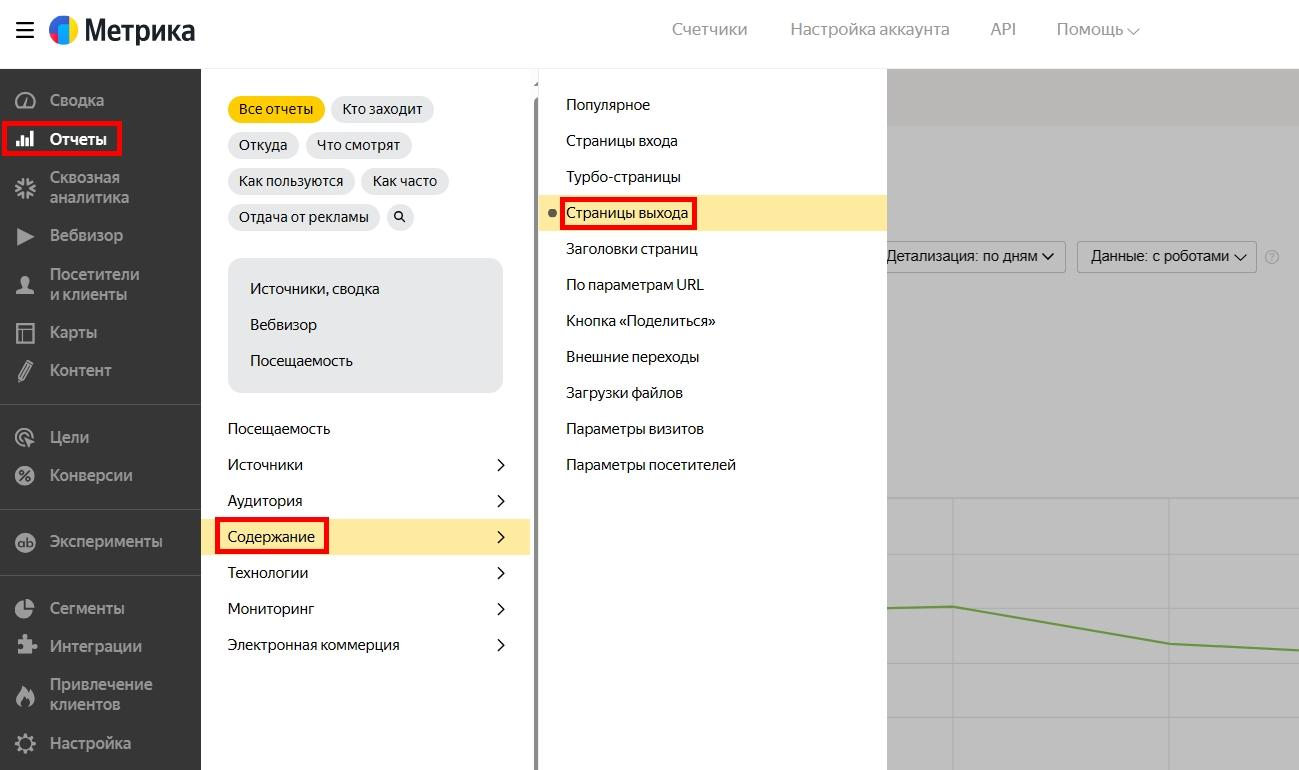The image size is (1299, 770).
Task: Select the Откуда filter chip
Action: click(x=263, y=145)
